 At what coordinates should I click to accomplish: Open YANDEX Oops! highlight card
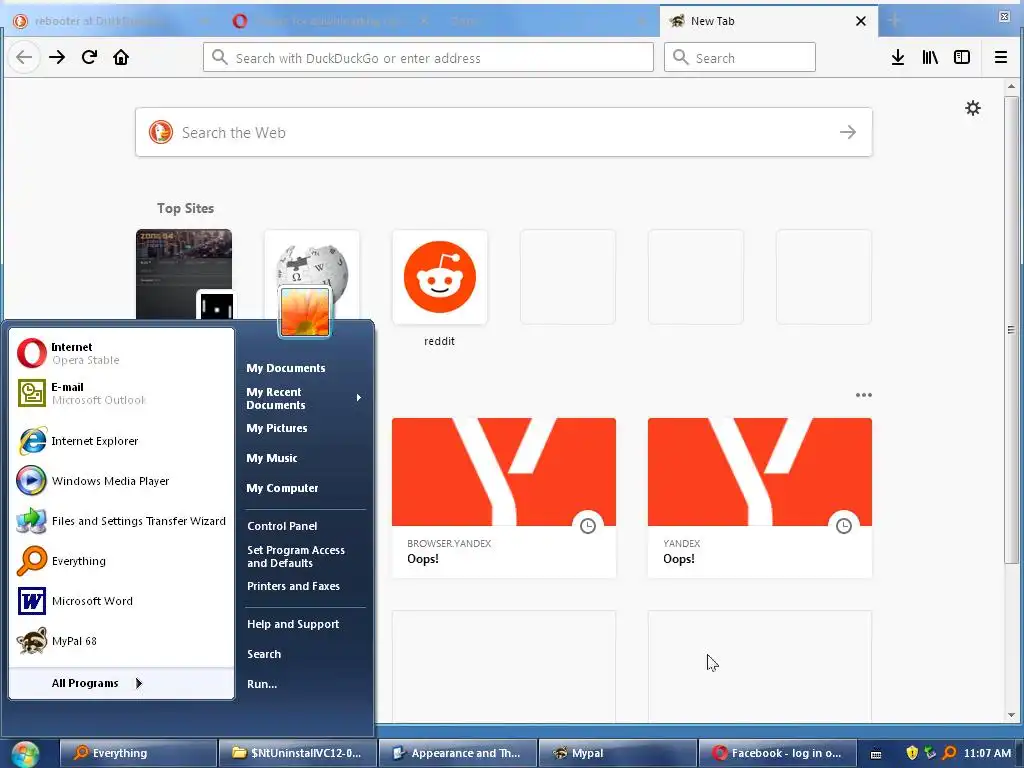760,498
